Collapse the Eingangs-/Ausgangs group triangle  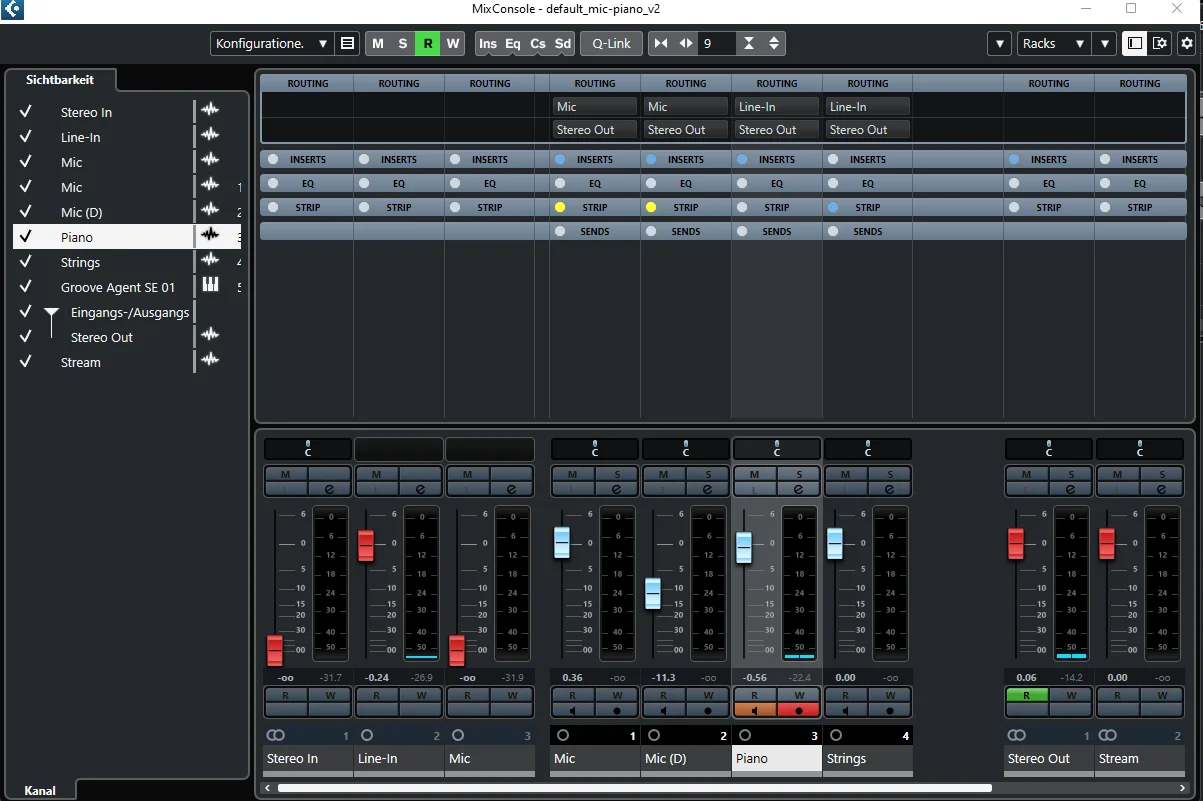[x=51, y=314]
